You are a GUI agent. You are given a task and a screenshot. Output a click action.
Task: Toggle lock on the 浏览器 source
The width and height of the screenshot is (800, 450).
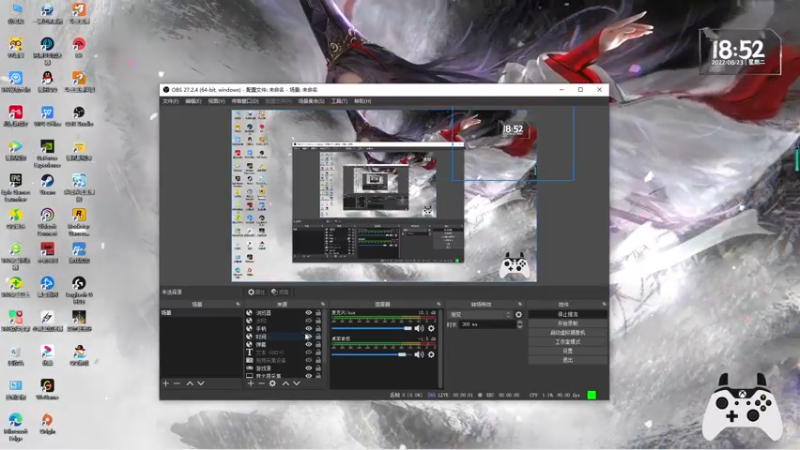pos(318,313)
